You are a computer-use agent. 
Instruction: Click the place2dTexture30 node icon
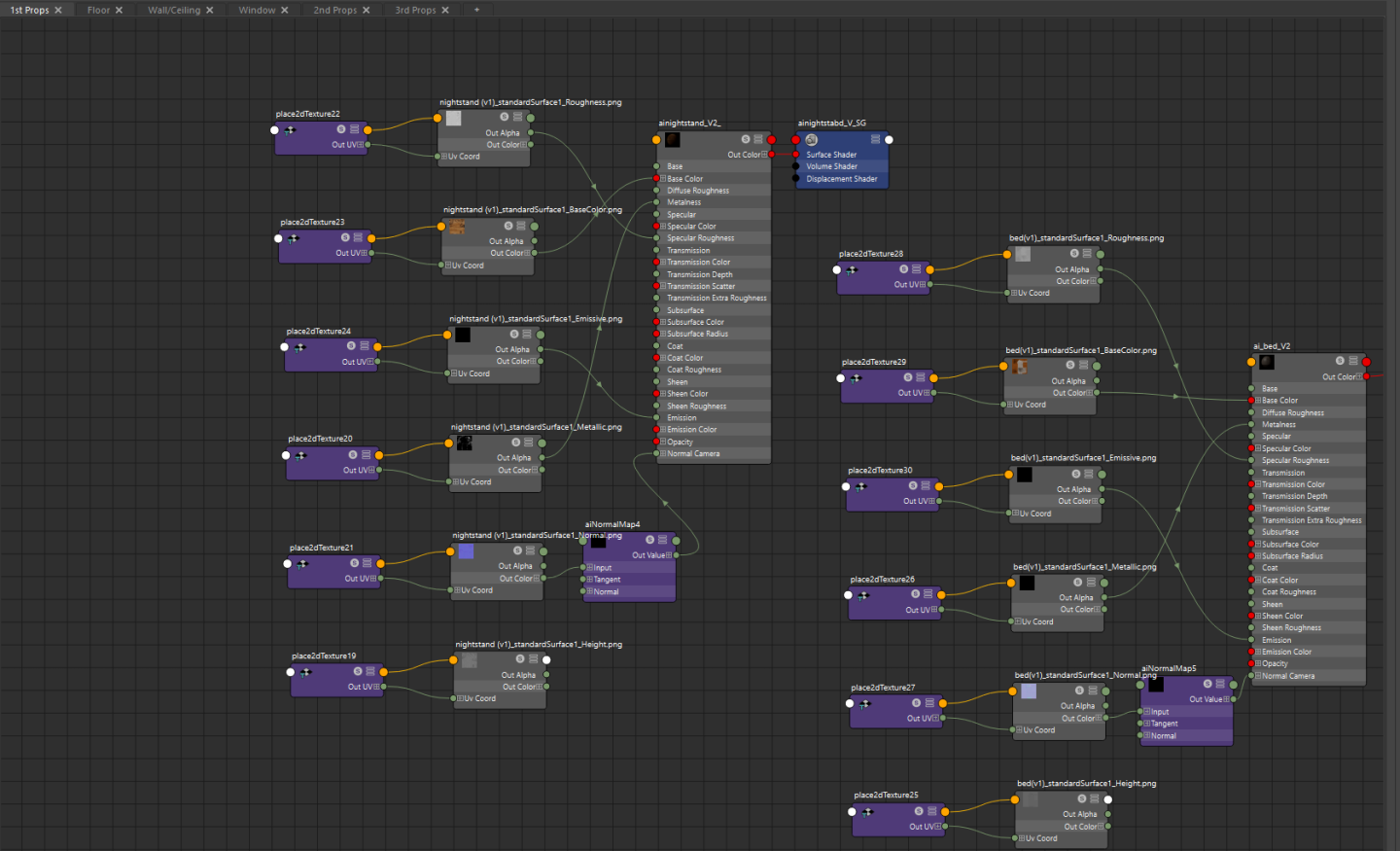point(860,486)
